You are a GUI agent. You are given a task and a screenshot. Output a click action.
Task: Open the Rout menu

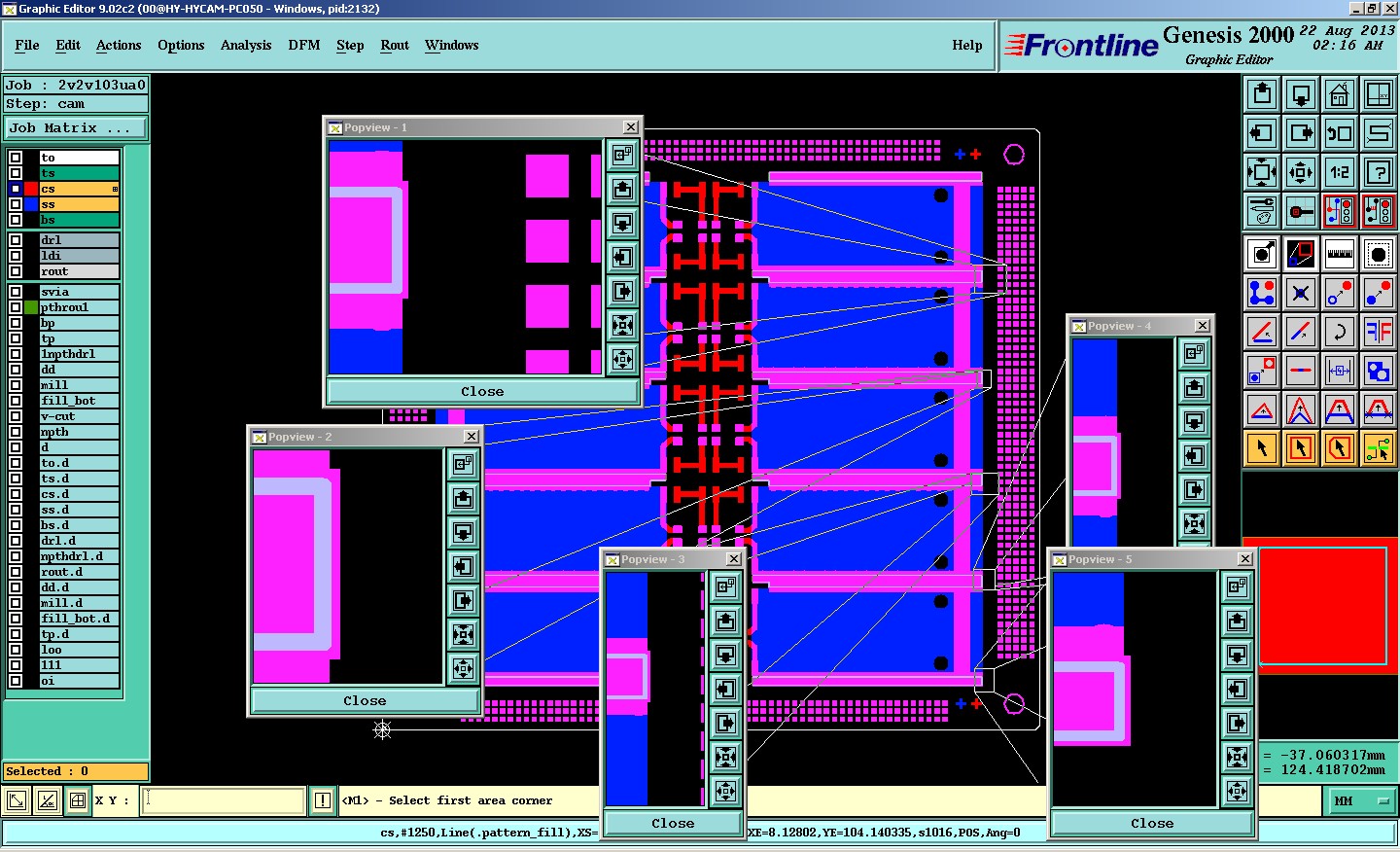[395, 45]
